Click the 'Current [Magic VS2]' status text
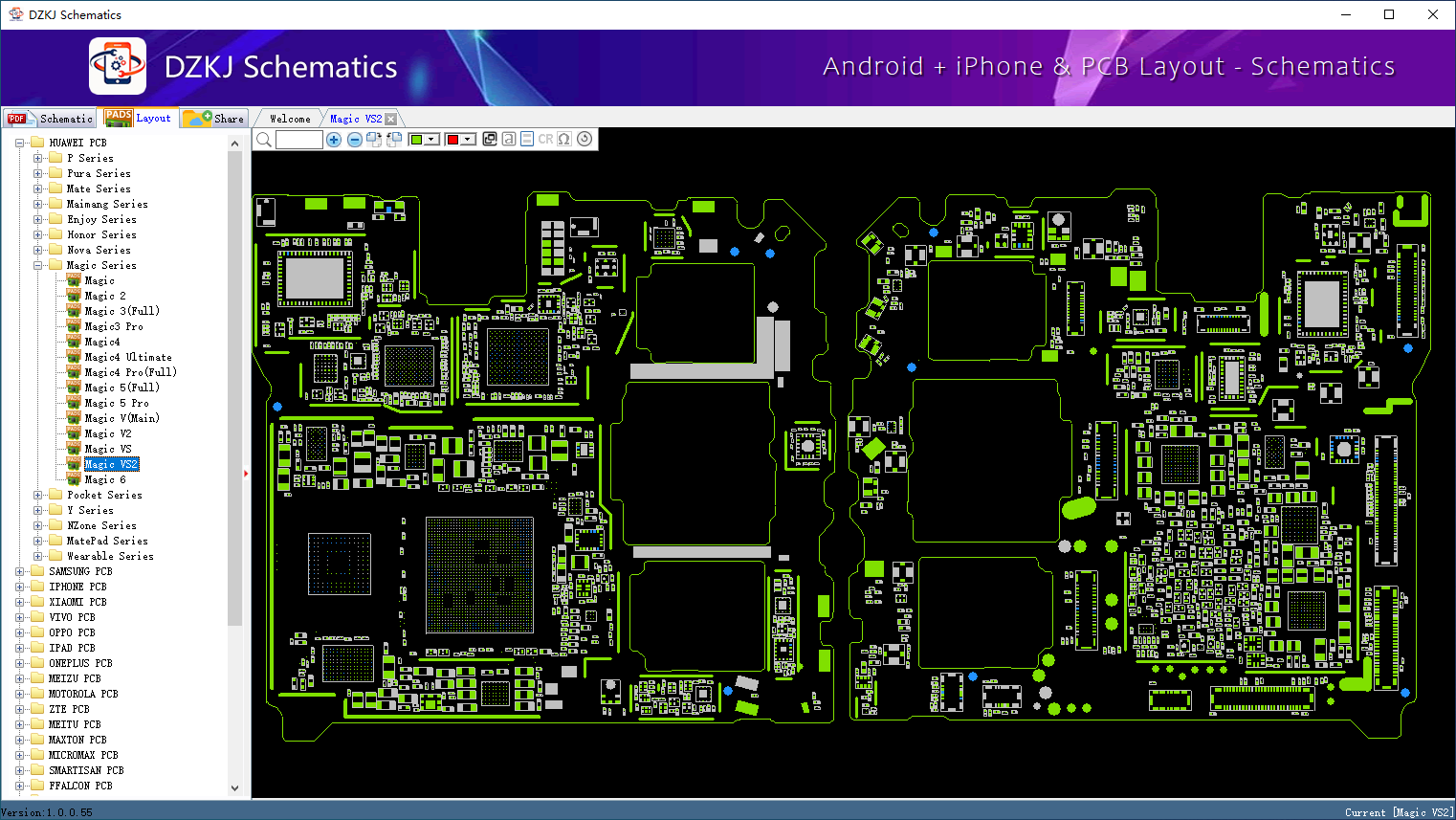The image size is (1456, 820). pos(1399,812)
